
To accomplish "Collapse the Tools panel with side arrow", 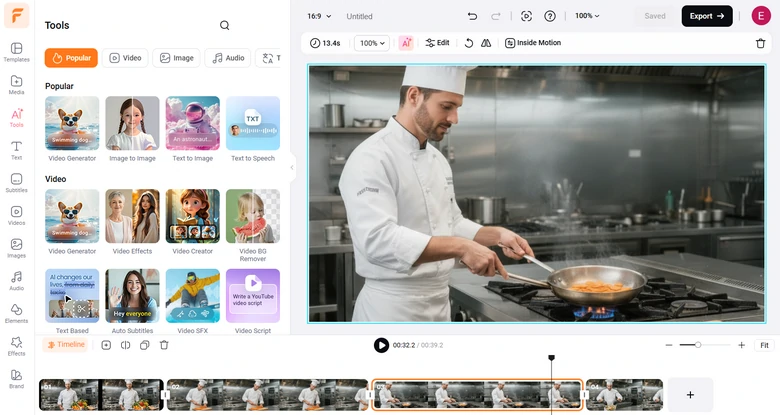I will (x=292, y=168).
